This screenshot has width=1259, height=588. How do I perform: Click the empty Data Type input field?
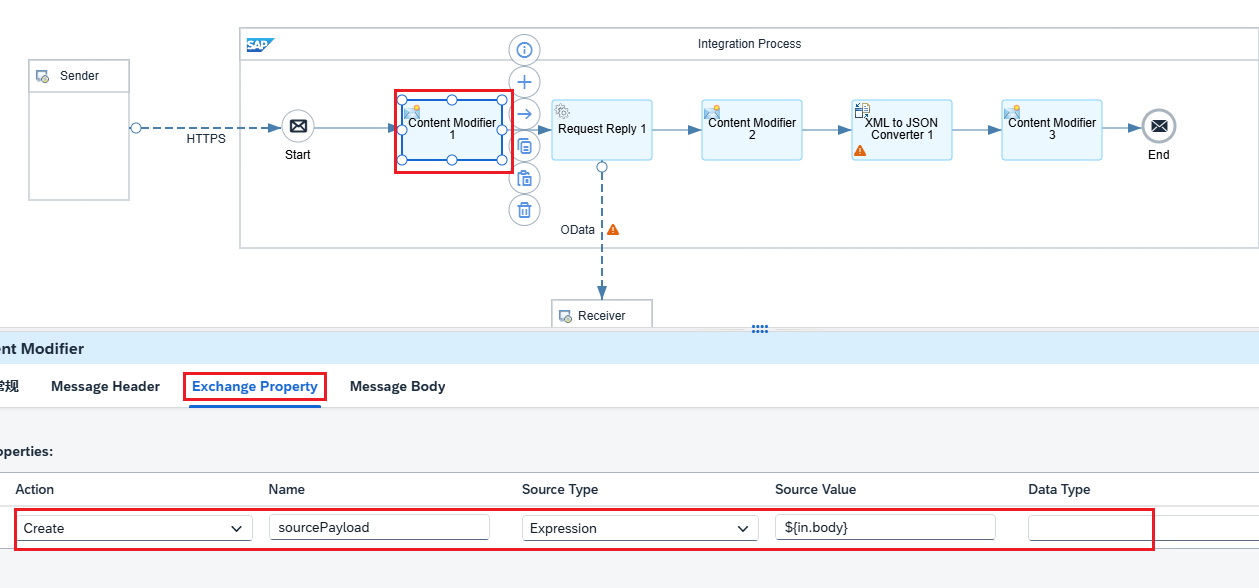(1143, 527)
